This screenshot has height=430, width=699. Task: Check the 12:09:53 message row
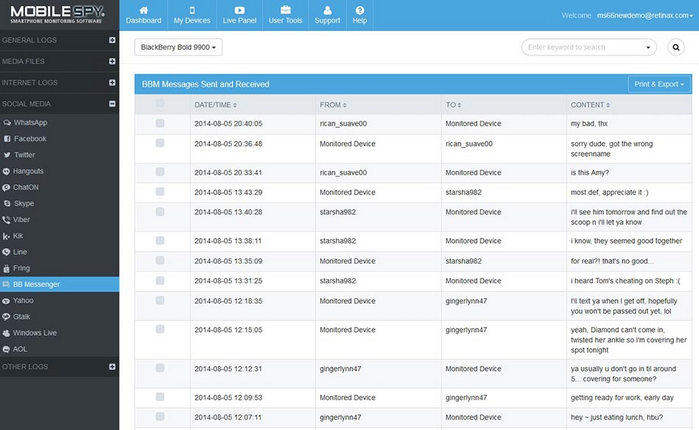point(160,397)
